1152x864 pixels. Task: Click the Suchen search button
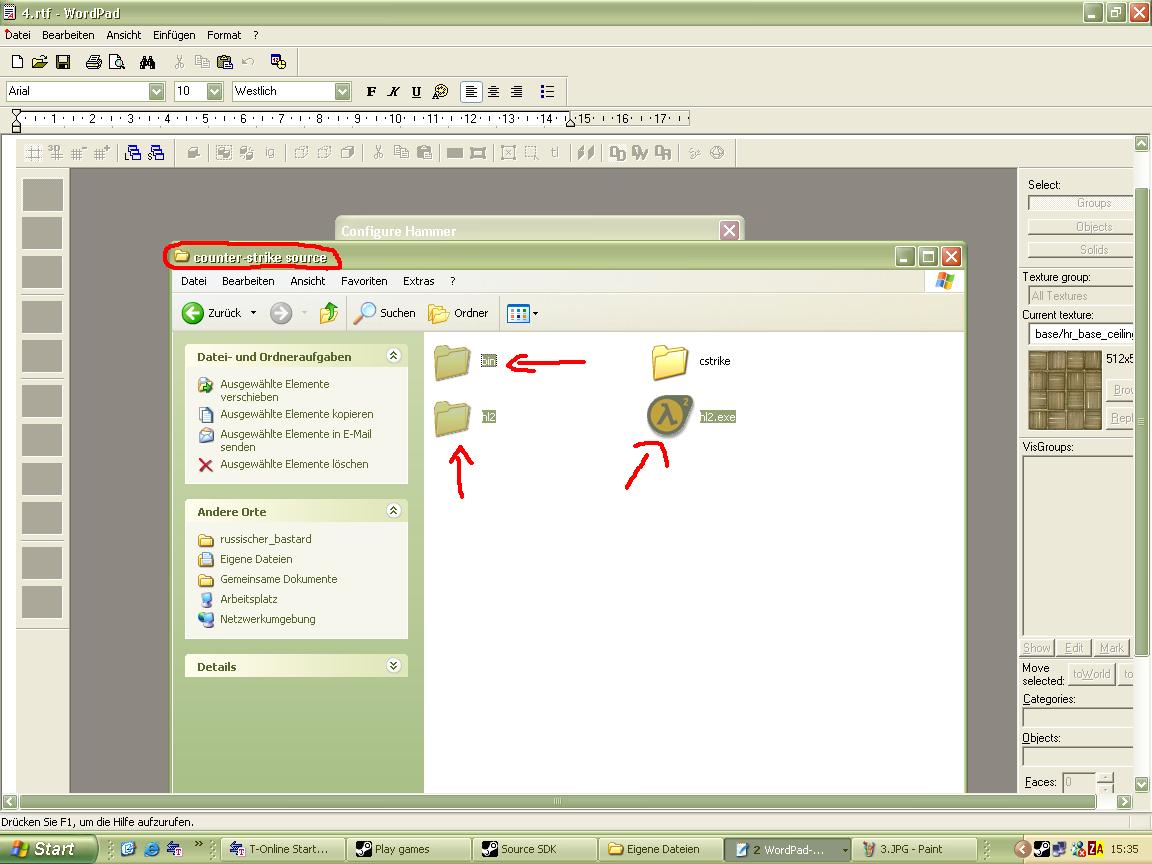pos(384,313)
